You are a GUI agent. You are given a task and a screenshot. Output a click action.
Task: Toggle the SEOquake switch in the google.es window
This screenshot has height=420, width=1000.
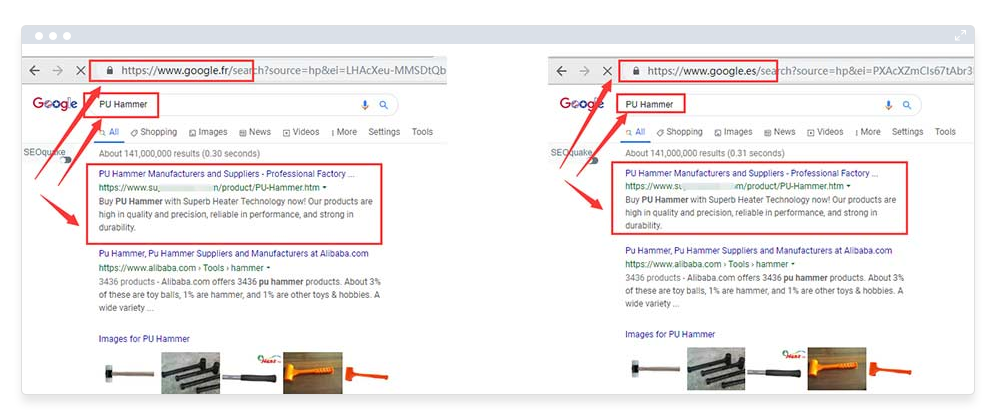tap(591, 160)
